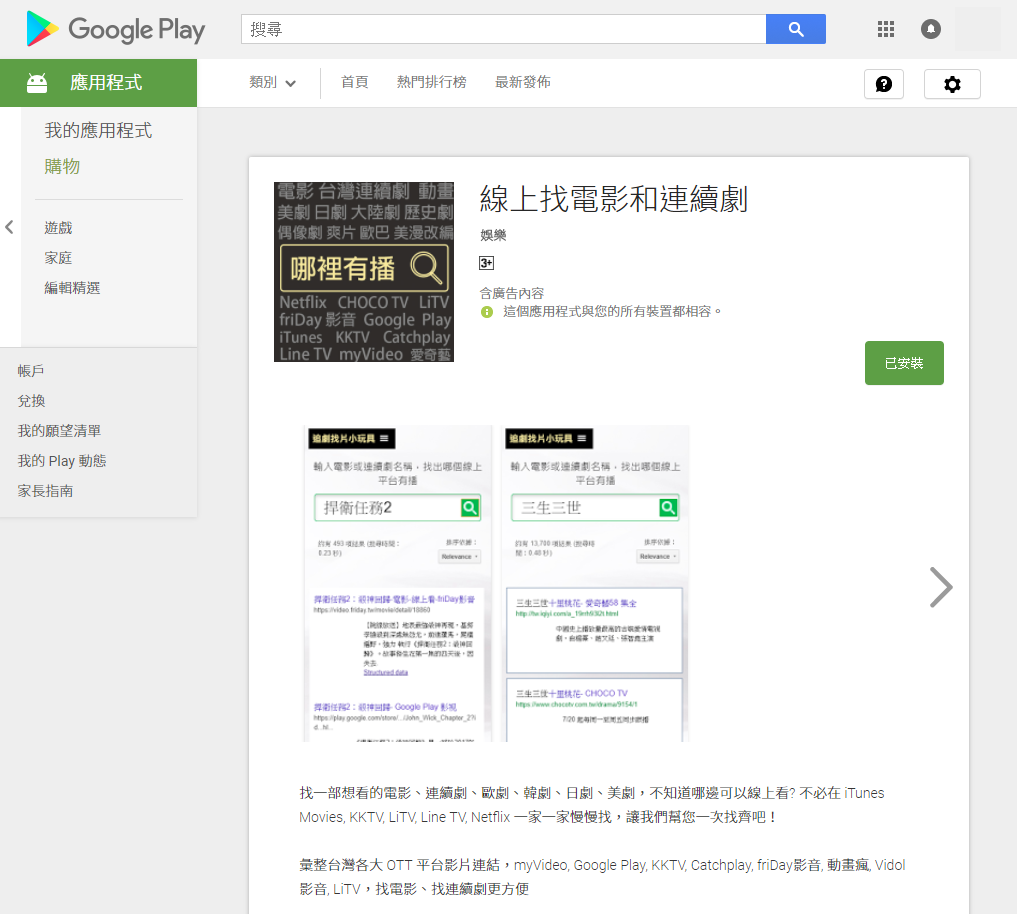Open the 熱門排行榜 top charts tab
The height and width of the screenshot is (914, 1017).
click(431, 82)
